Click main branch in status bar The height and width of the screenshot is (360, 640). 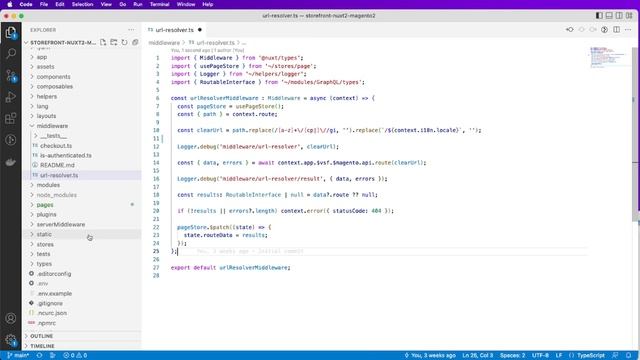18,355
